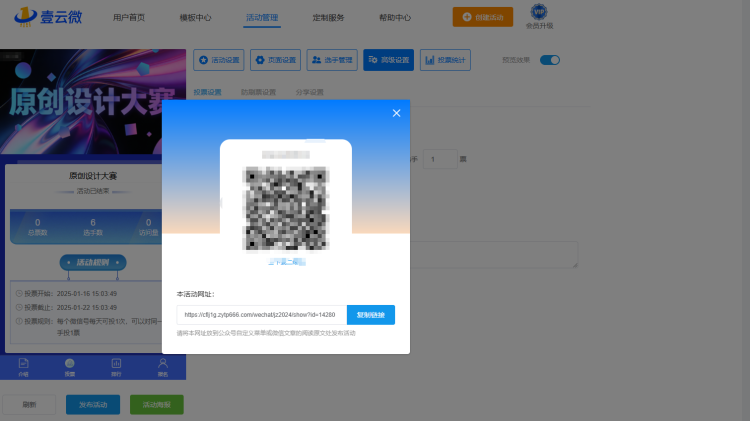Click the info icon beside 投票规则

19,321
